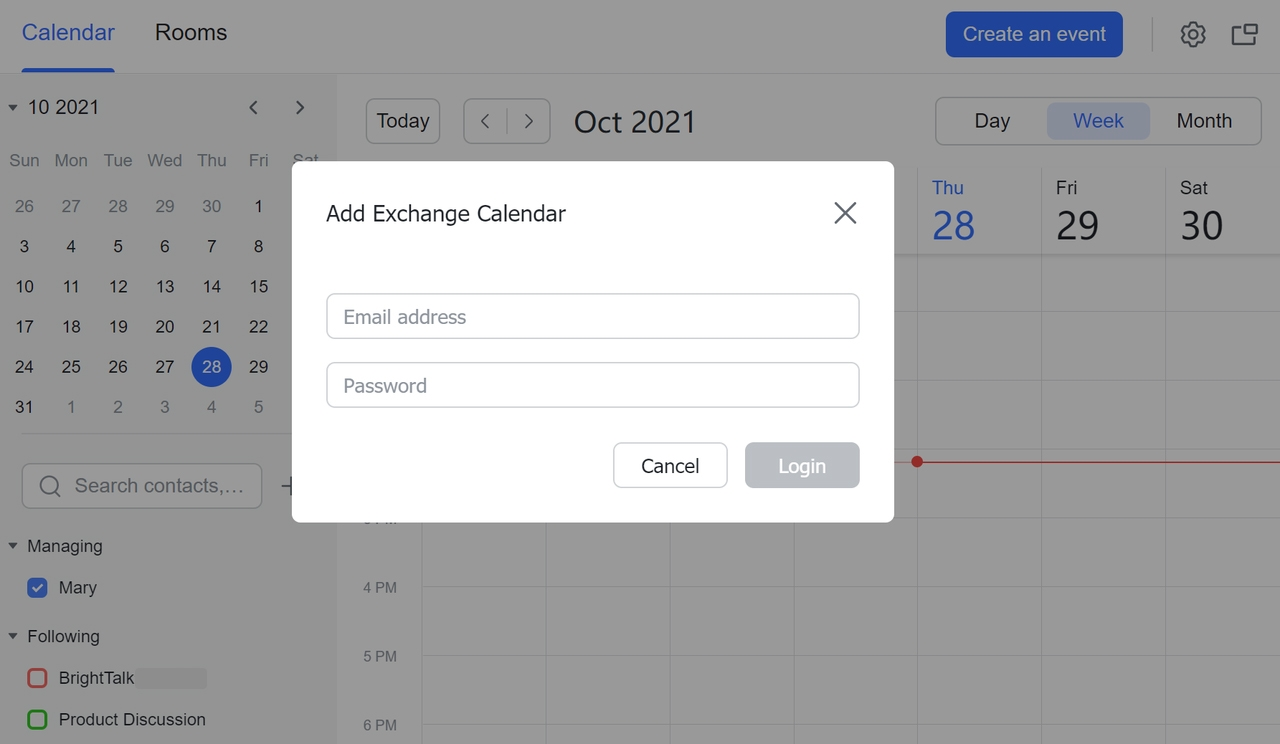This screenshot has width=1280, height=744.
Task: Collapse the Following section
Action: pyautogui.click(x=13, y=636)
